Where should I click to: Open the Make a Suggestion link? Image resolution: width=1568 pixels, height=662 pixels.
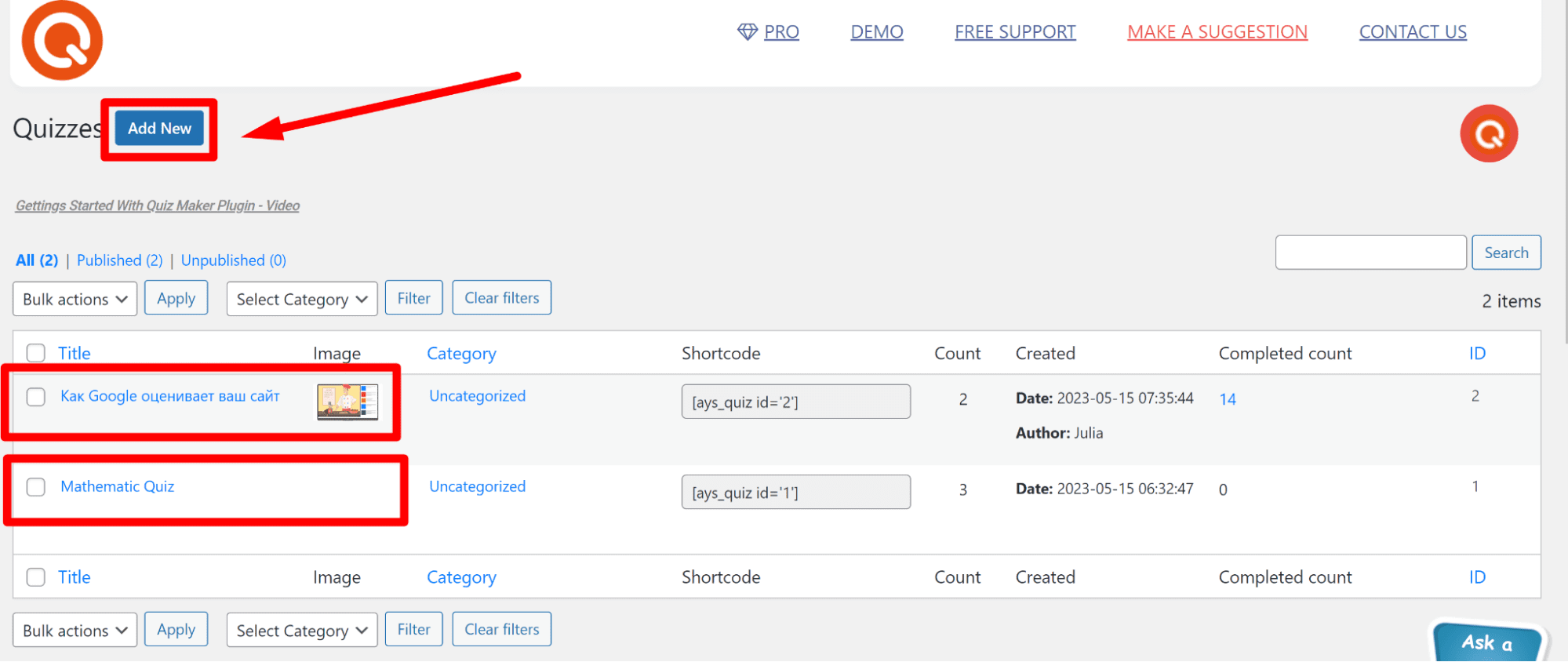pyautogui.click(x=1217, y=32)
